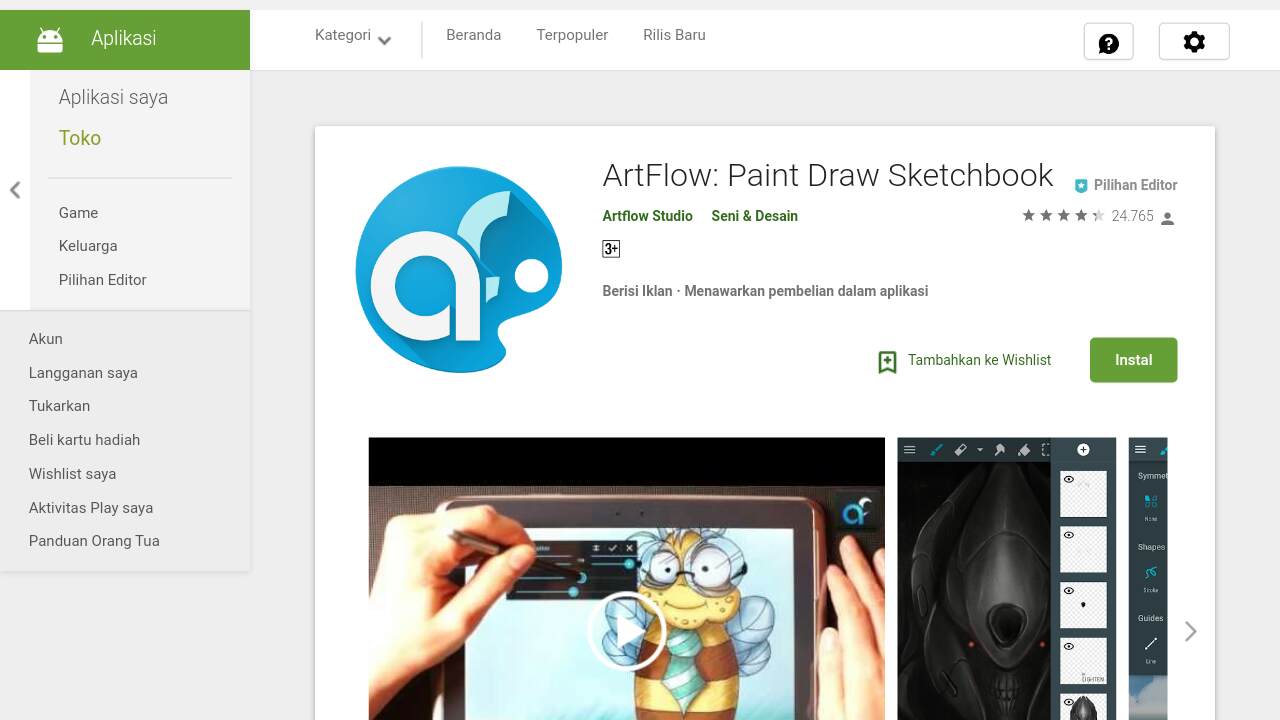This screenshot has width=1280, height=720.
Task: Select Toko in the sidebar
Action: click(80, 138)
